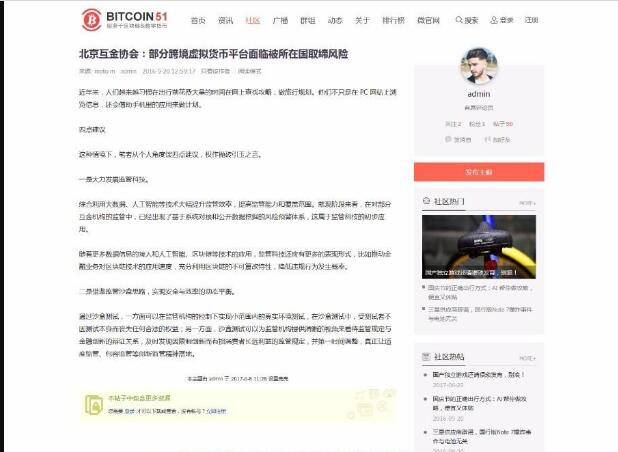This screenshot has height=452, width=618.
Task: Click the 社区热帖 section header icon
Action: pyautogui.click(x=426, y=357)
